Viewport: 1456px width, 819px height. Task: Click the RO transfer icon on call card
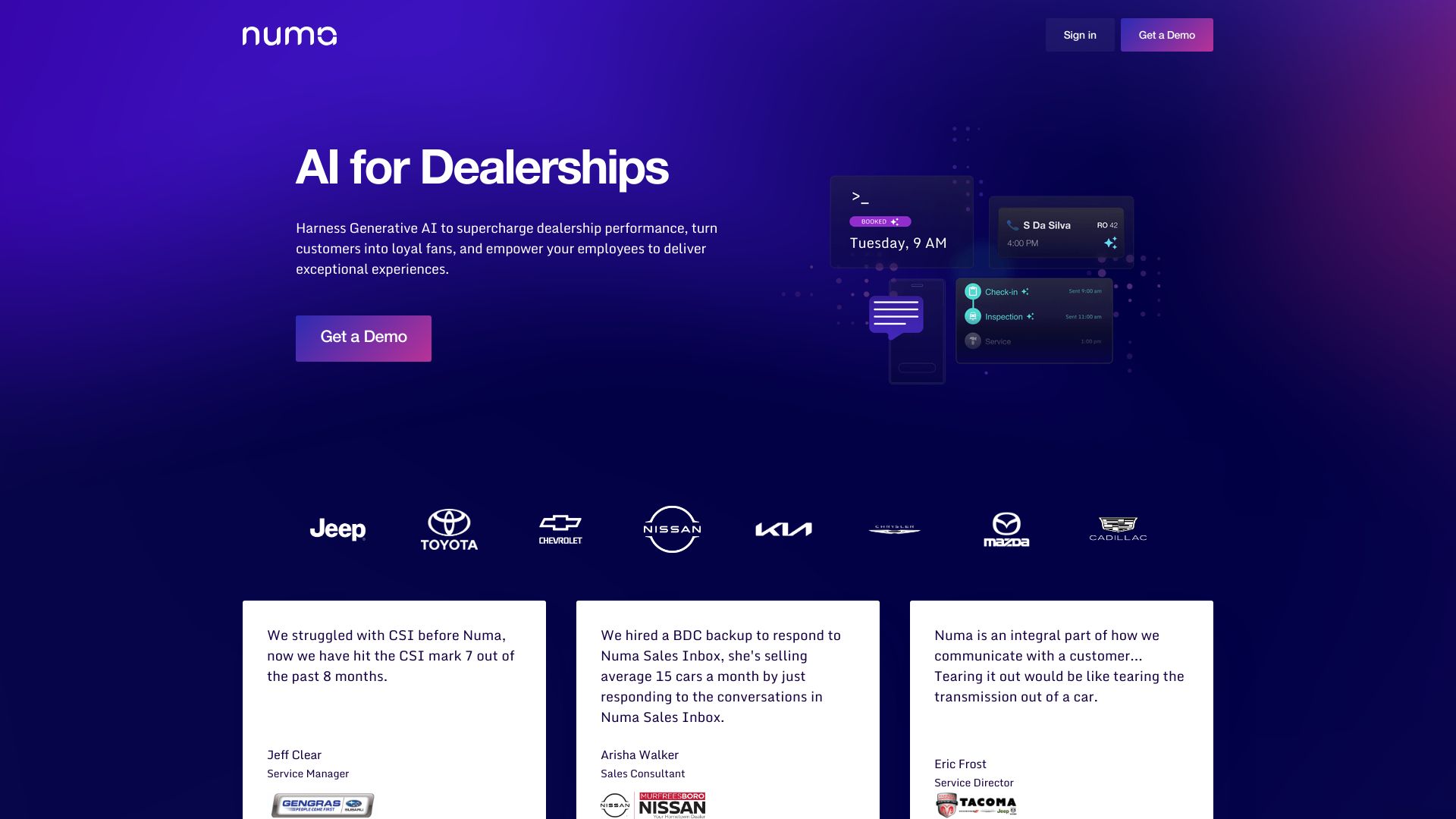pos(1110,243)
